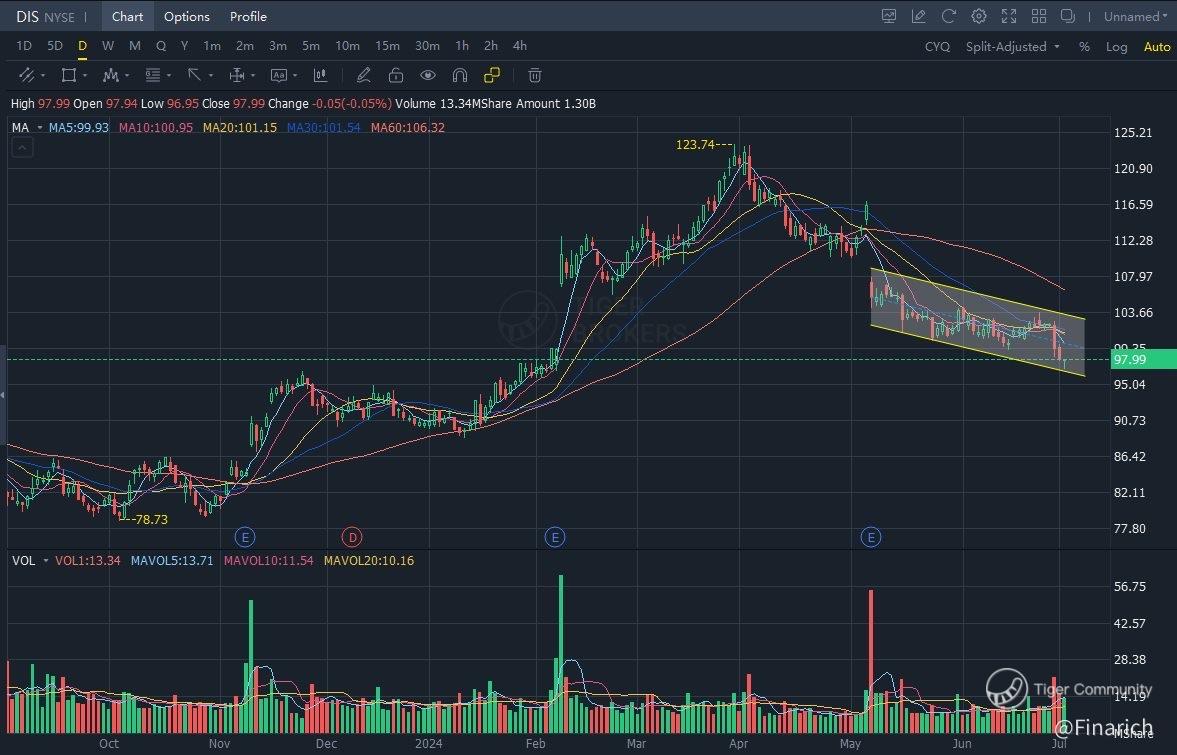The image size is (1177, 755).
Task: Expand the wave pattern tool dropdown arrow
Action: tap(127, 76)
